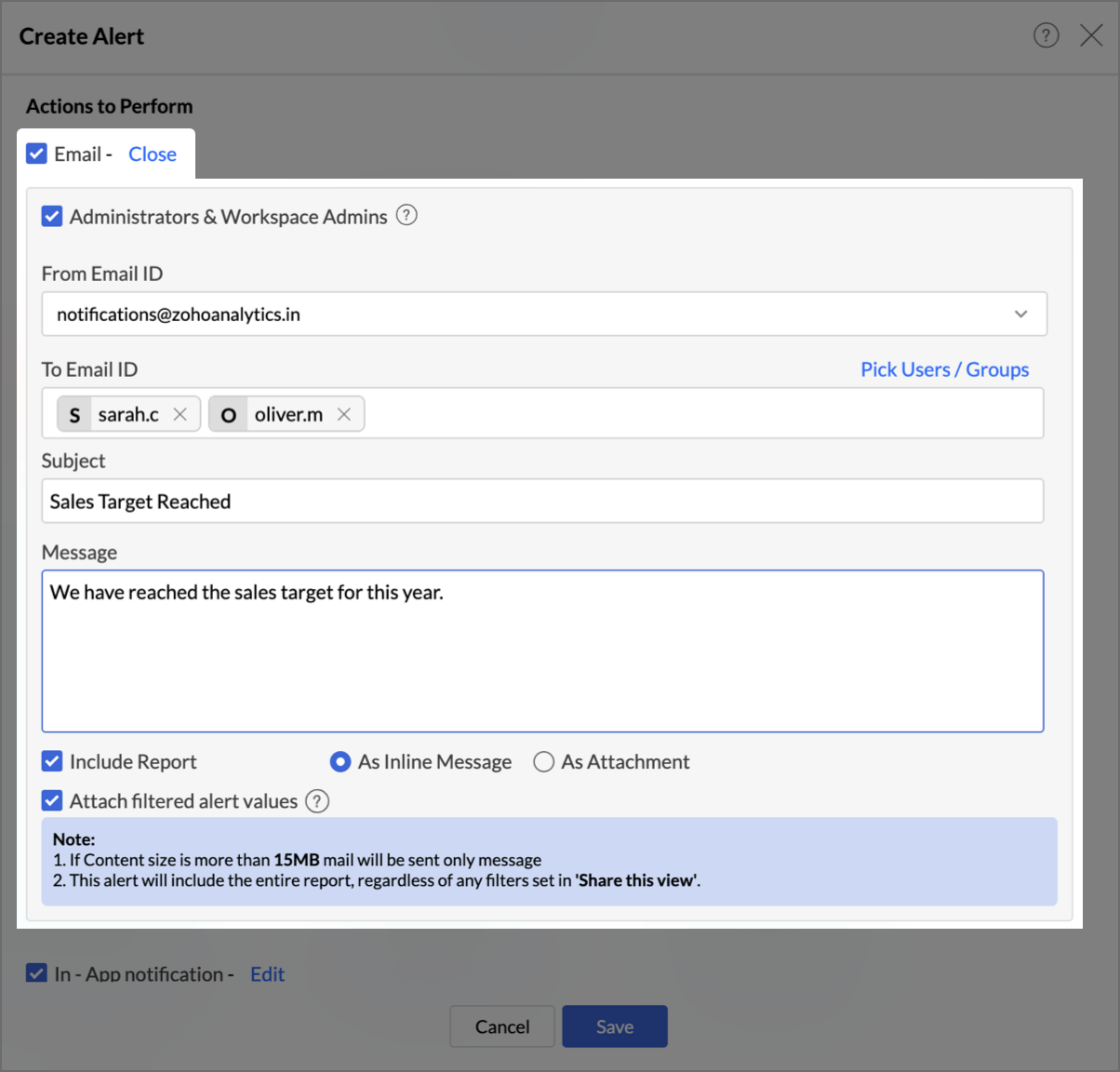Remove oliver.m from the recipients

[x=344, y=414]
